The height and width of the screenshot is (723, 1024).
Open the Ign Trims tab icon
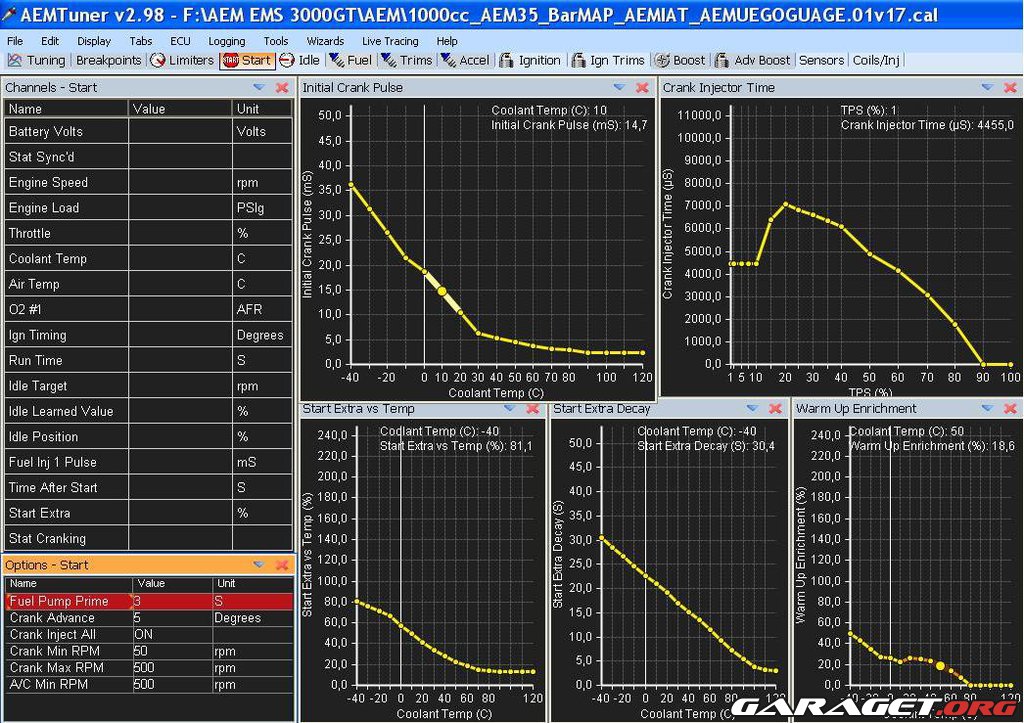click(579, 61)
